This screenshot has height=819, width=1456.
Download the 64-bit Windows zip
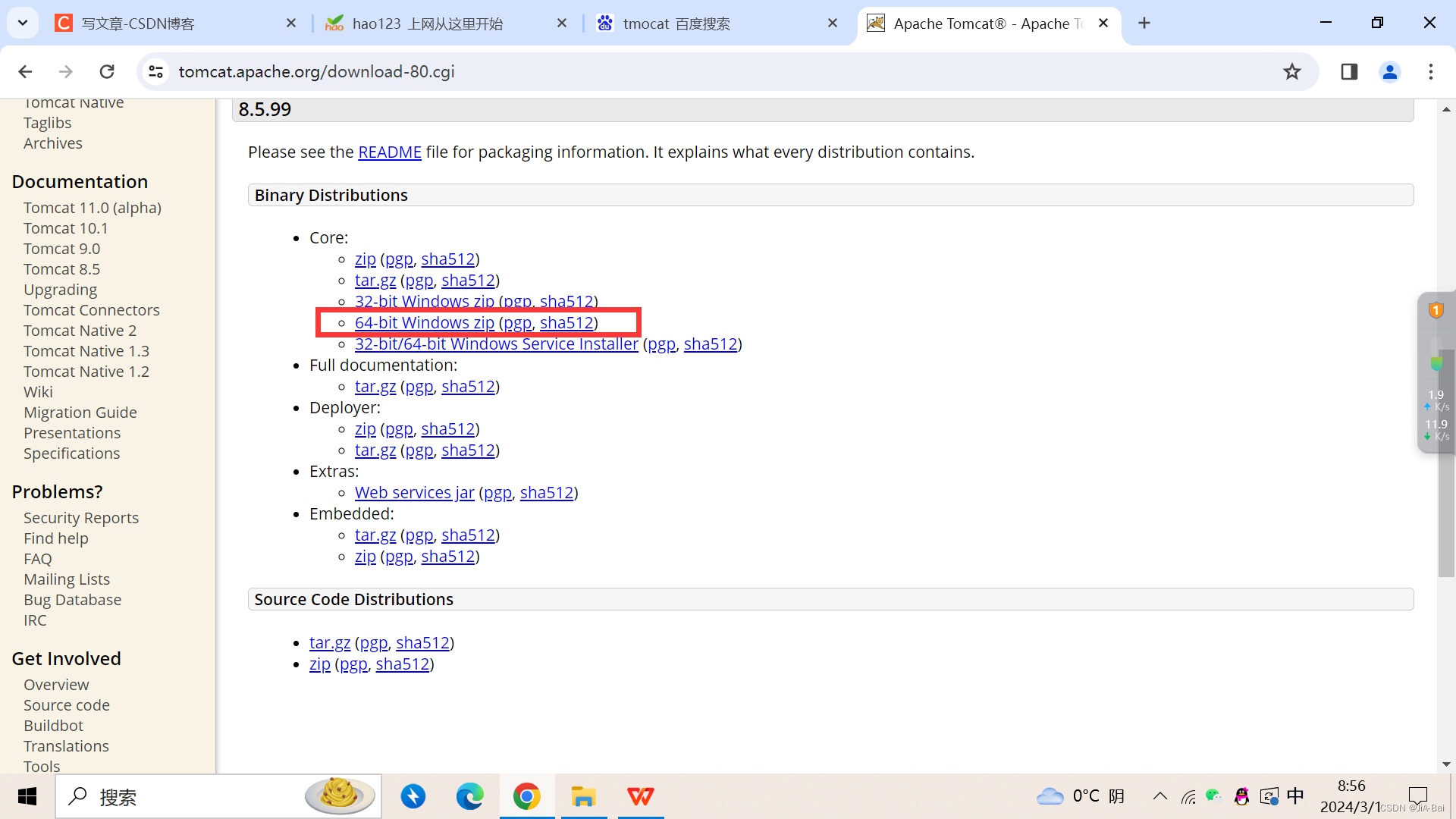(424, 322)
